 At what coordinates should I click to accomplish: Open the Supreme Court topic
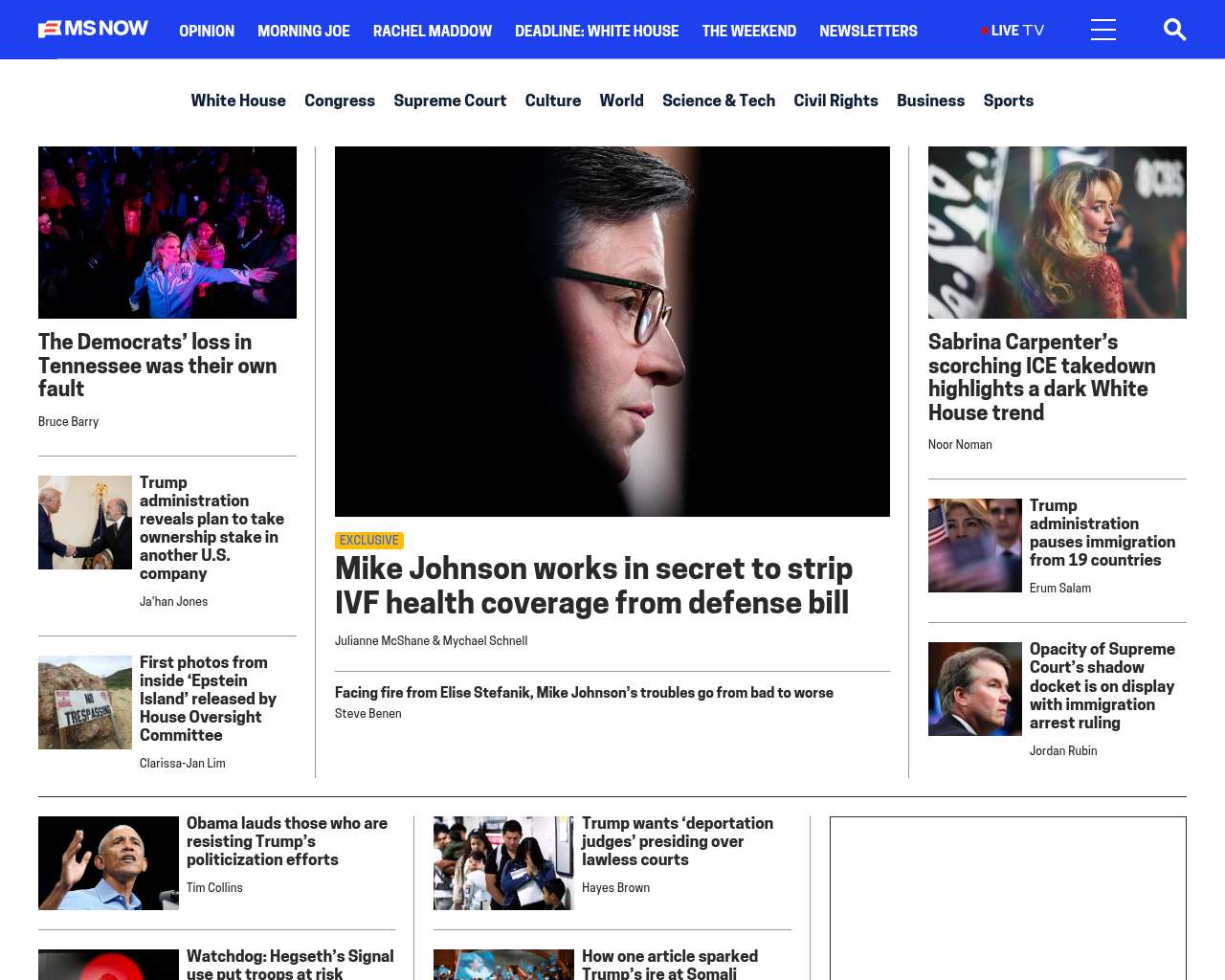[450, 100]
